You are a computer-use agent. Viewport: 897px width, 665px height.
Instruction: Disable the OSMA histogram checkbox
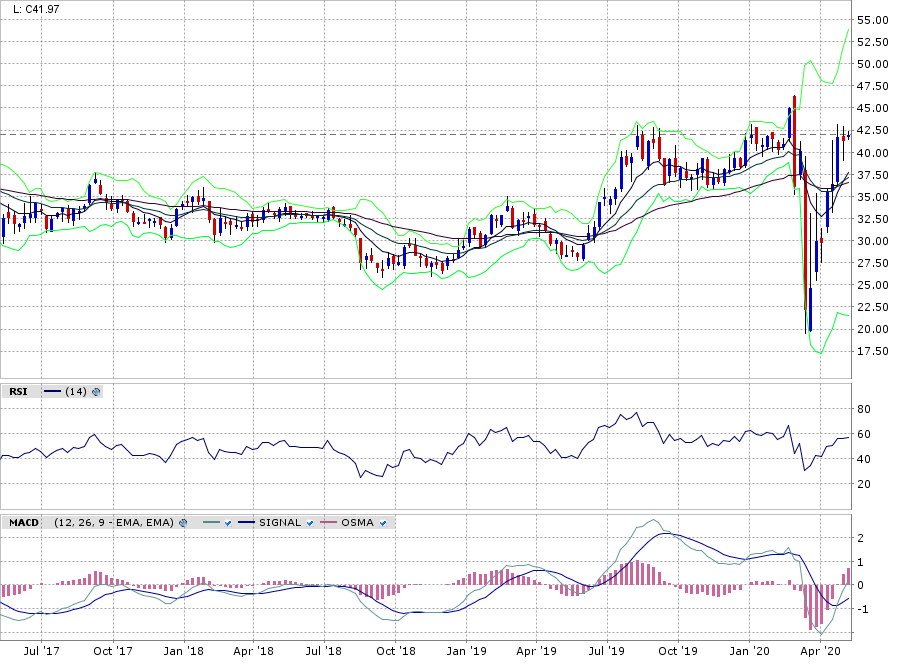pos(382,523)
